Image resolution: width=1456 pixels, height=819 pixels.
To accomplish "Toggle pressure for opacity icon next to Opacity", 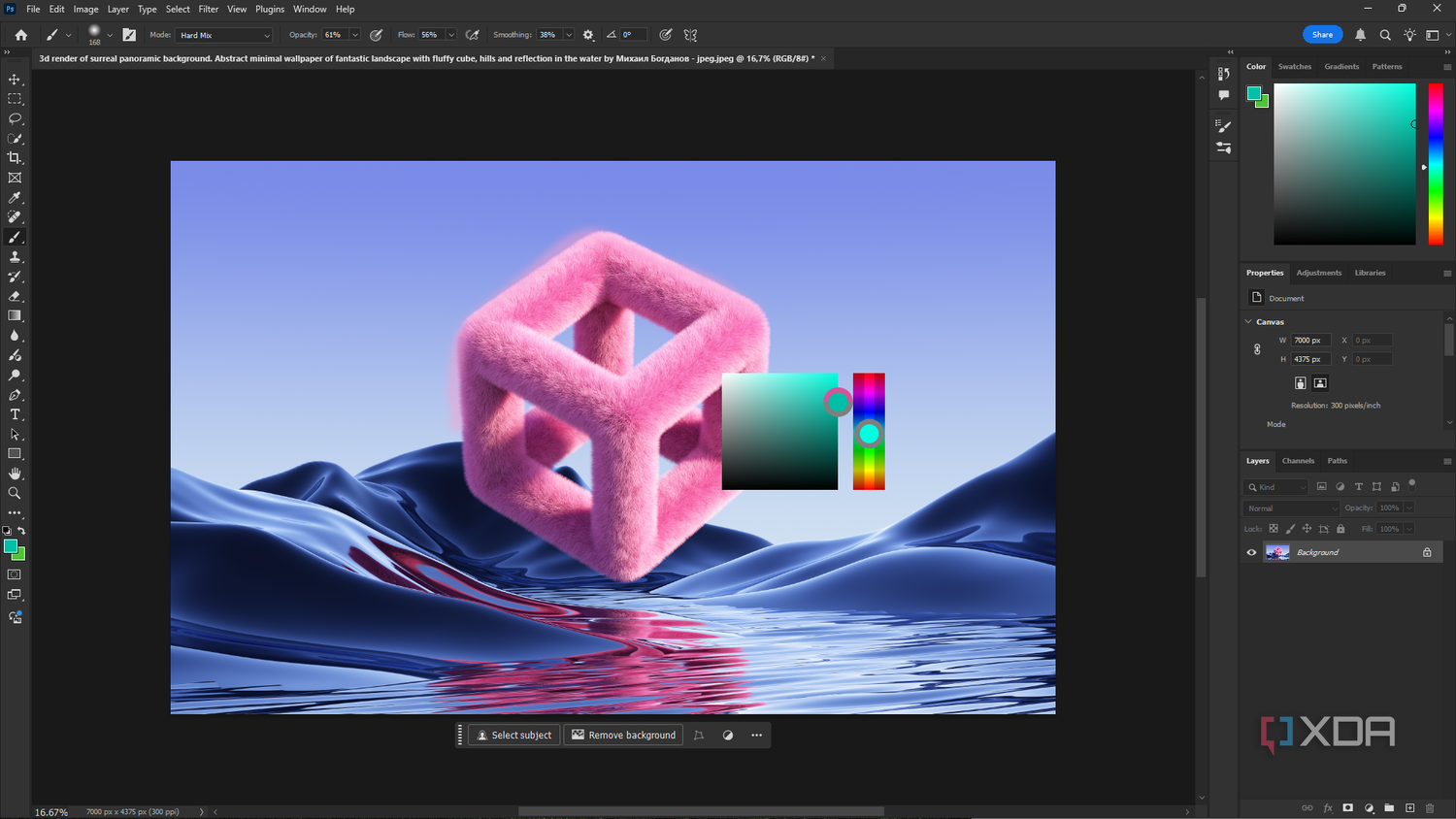I will click(x=377, y=35).
